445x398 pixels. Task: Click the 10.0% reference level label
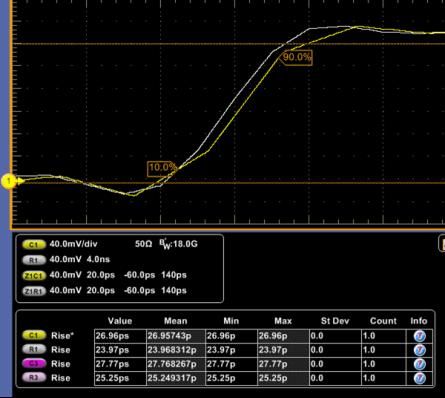click(x=161, y=168)
